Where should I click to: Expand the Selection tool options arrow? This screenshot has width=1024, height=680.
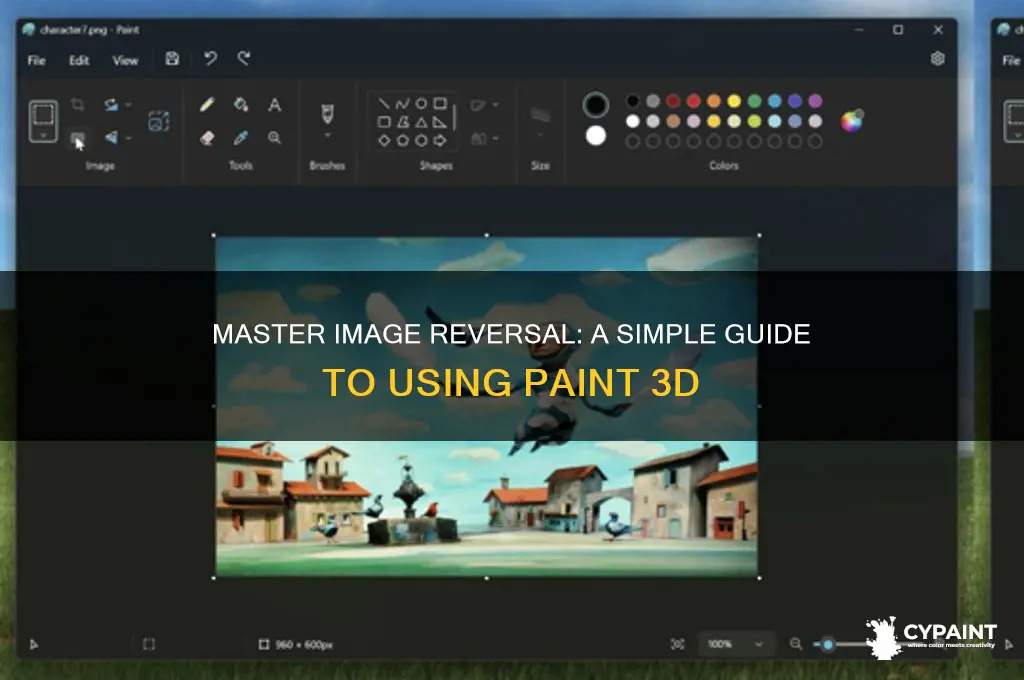click(x=43, y=135)
